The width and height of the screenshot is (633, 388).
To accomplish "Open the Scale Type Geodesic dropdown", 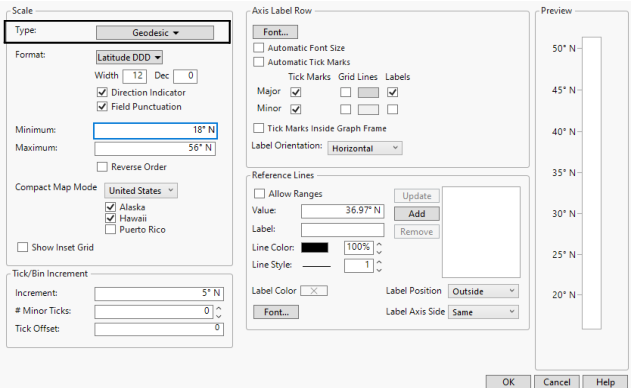I will pos(155,33).
